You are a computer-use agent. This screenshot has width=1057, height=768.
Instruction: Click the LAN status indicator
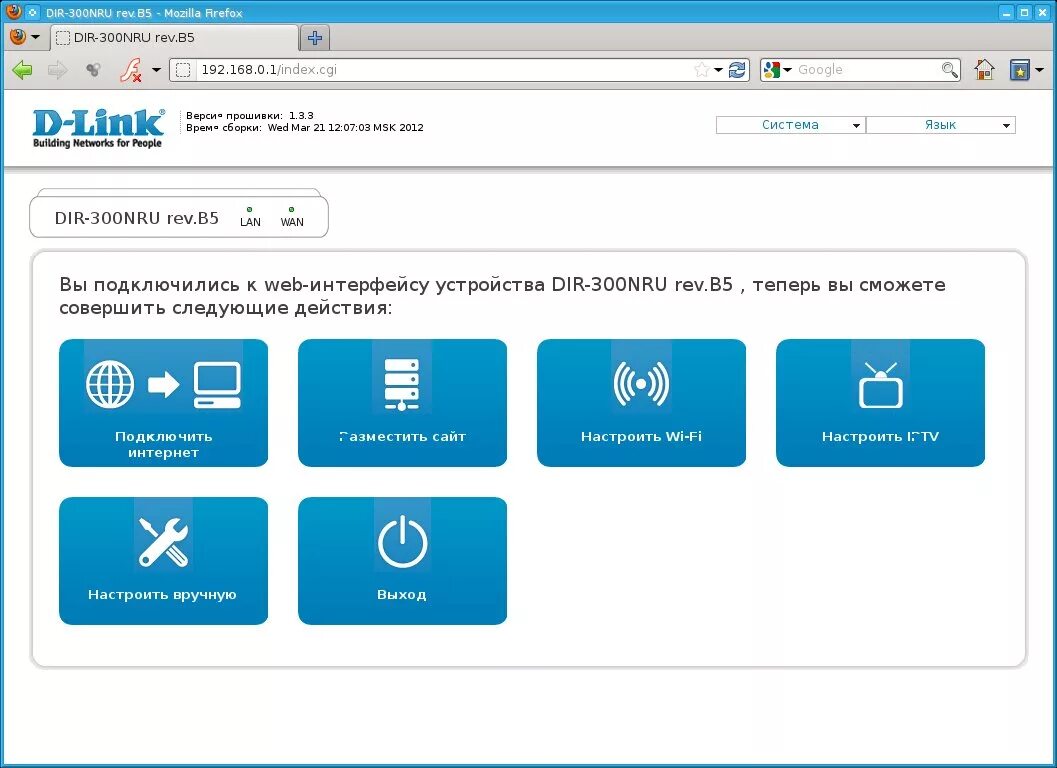(x=250, y=217)
